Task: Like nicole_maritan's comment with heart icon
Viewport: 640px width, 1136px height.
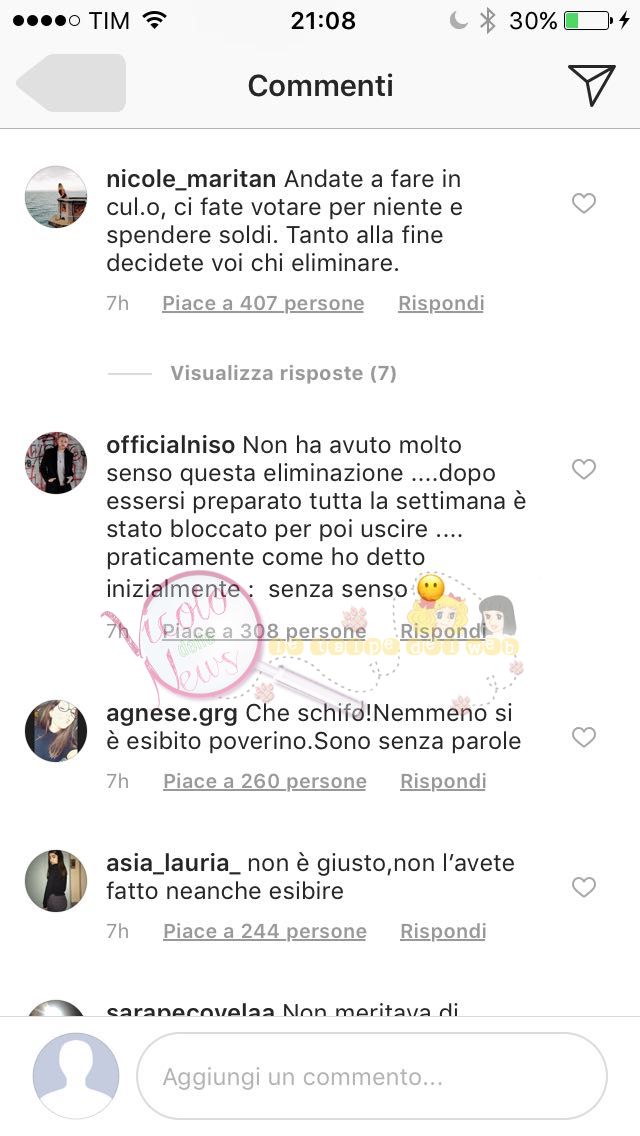Action: point(583,203)
